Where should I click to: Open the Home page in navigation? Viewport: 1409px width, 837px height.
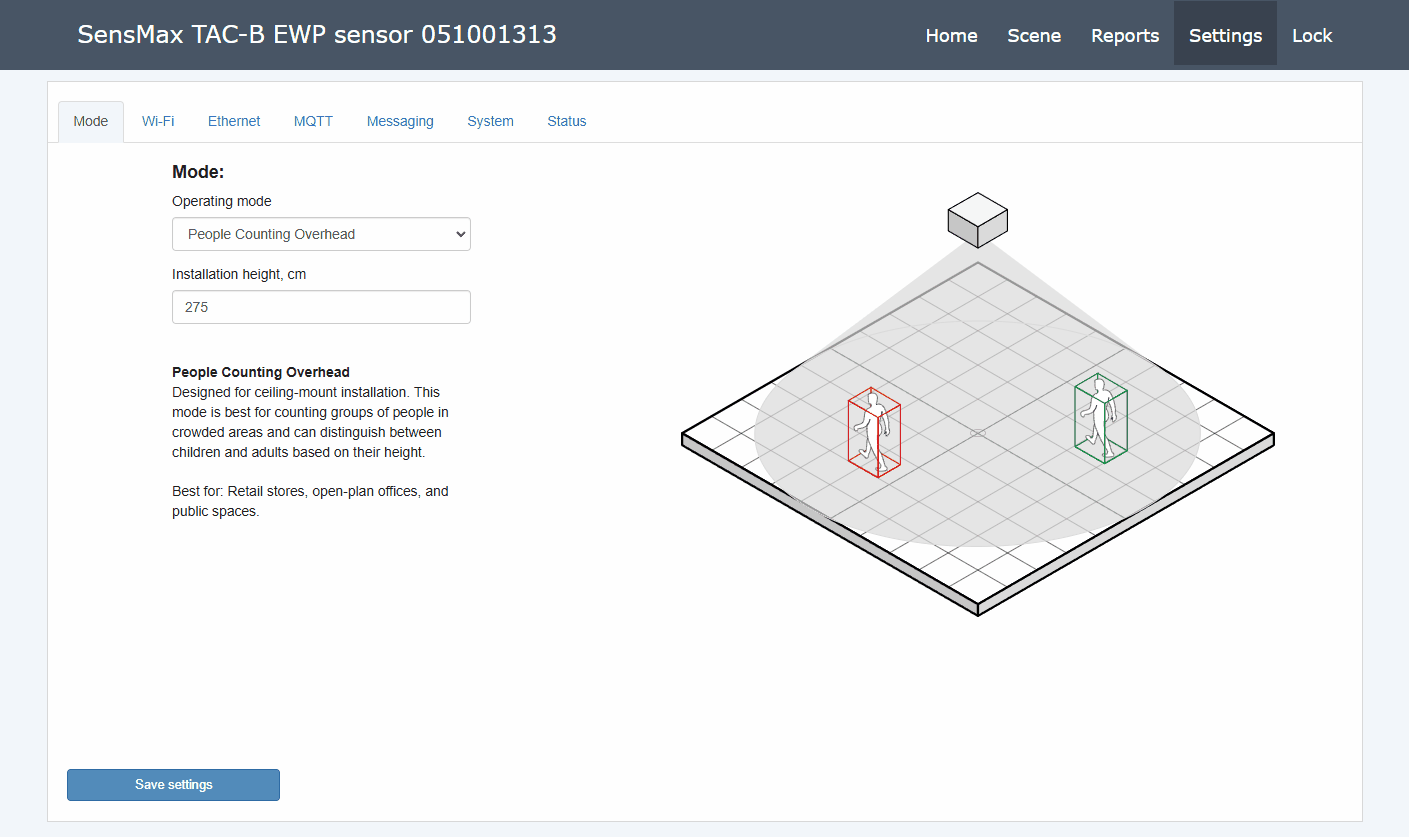(x=951, y=35)
